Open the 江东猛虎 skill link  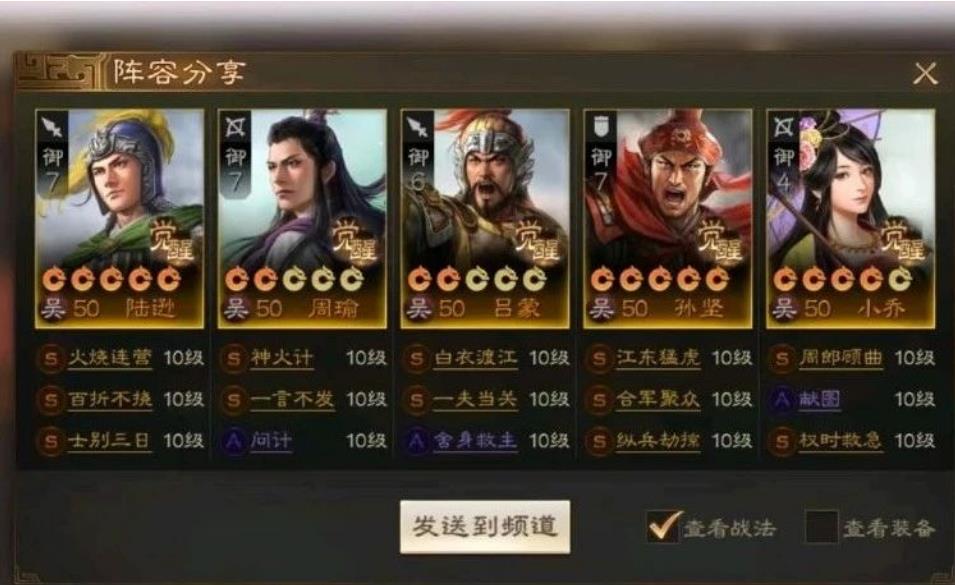[658, 358]
